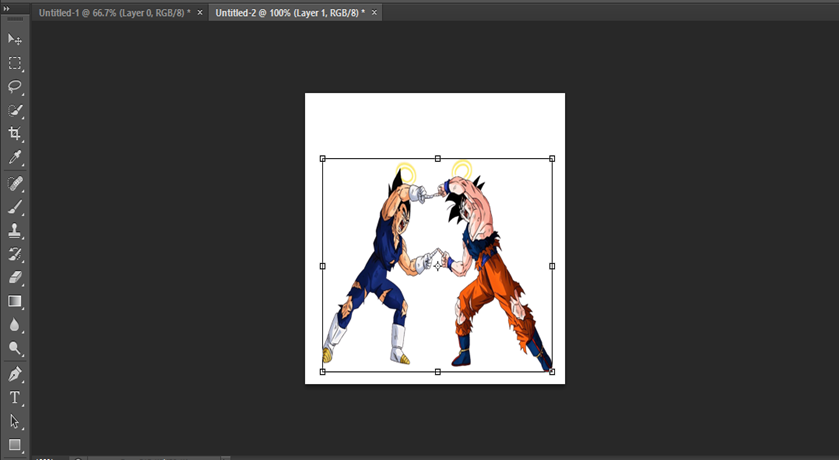Select the Clone Stamp tool
The image size is (839, 460).
(x=14, y=231)
